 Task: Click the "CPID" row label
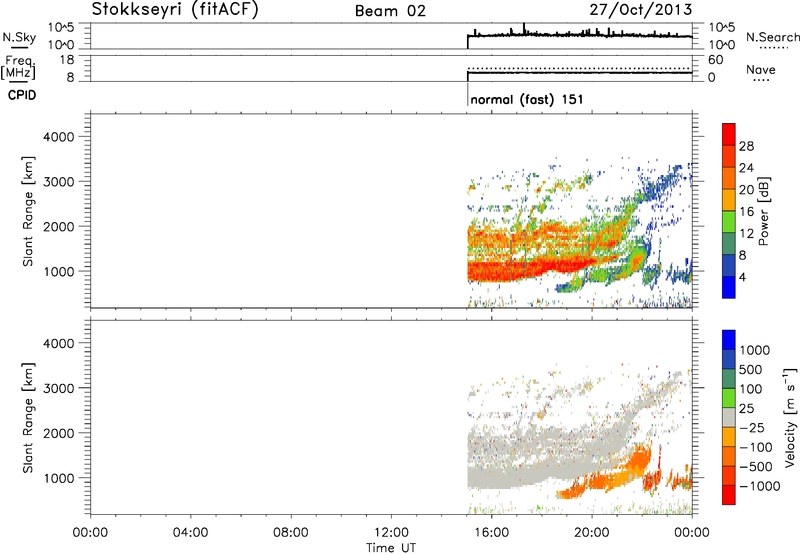click(x=22, y=95)
